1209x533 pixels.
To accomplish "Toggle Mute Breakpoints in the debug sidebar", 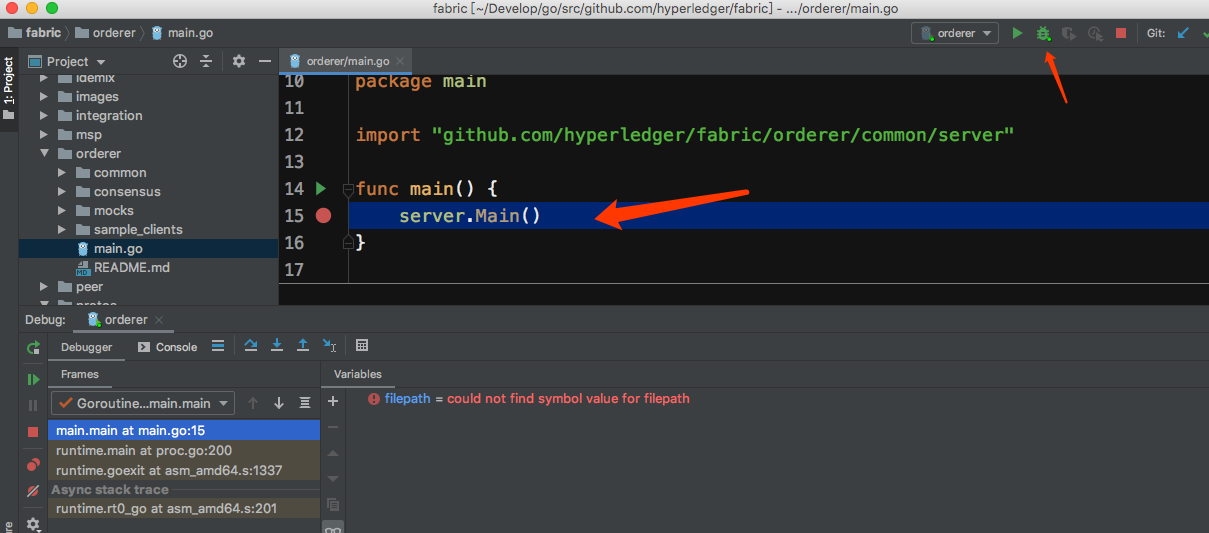I will click(33, 491).
